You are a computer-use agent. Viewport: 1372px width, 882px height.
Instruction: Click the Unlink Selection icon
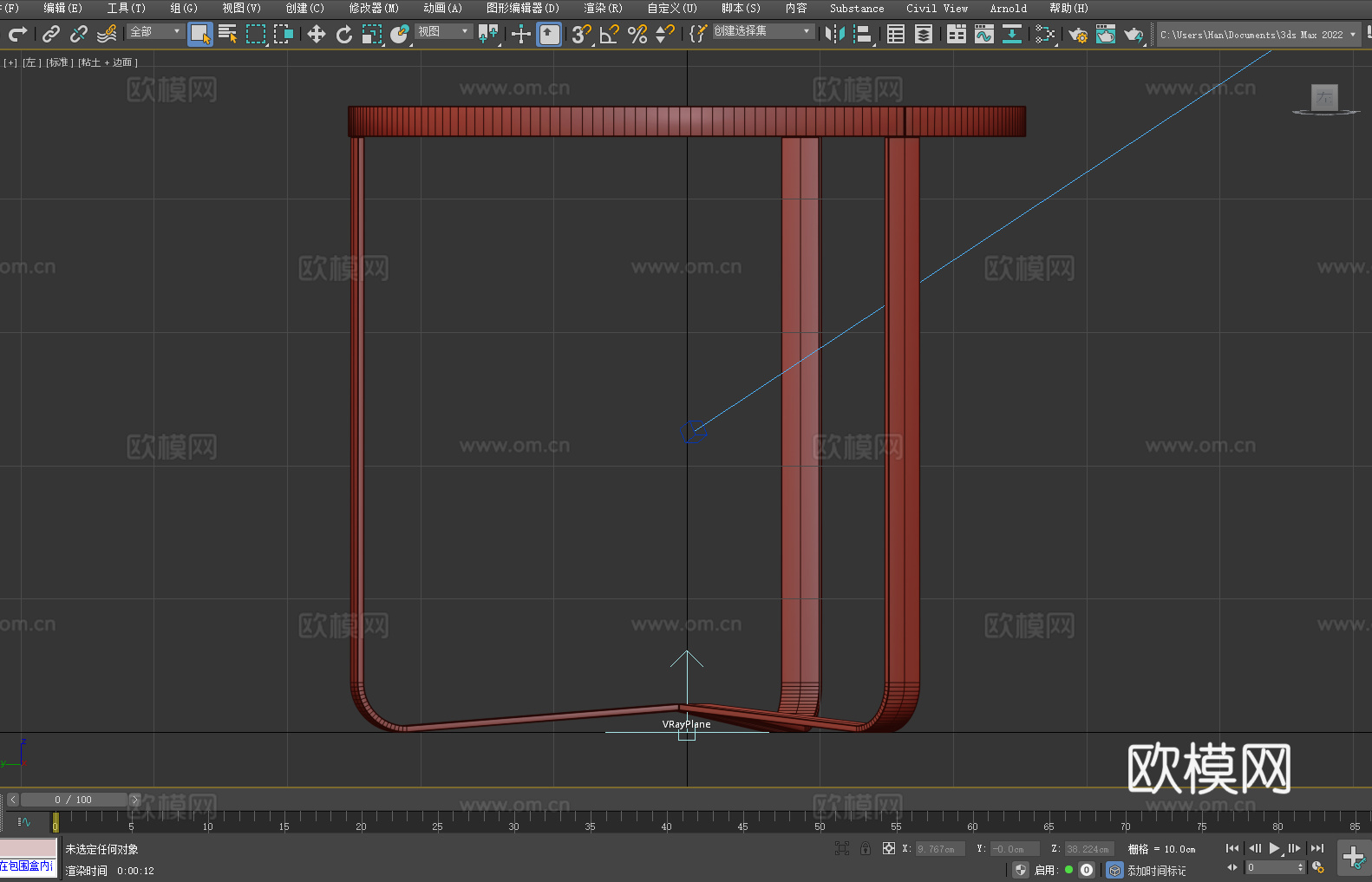click(x=79, y=34)
